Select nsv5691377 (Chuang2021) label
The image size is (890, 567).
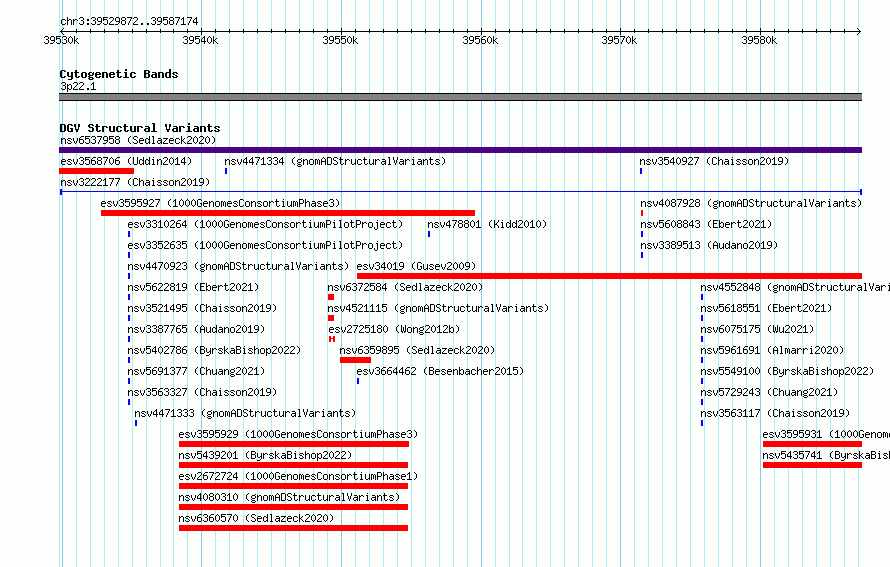coord(196,371)
